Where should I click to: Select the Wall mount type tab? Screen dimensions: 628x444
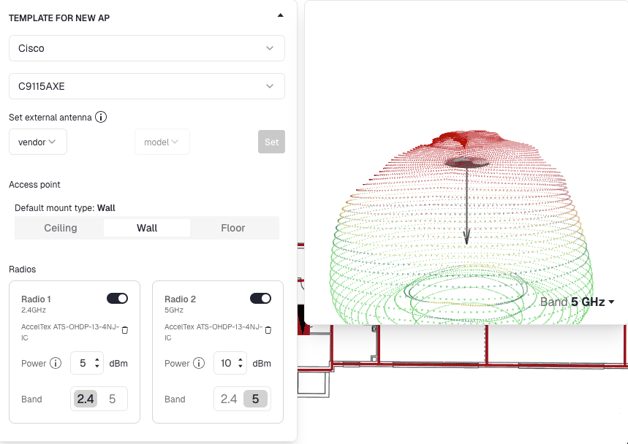click(x=147, y=228)
